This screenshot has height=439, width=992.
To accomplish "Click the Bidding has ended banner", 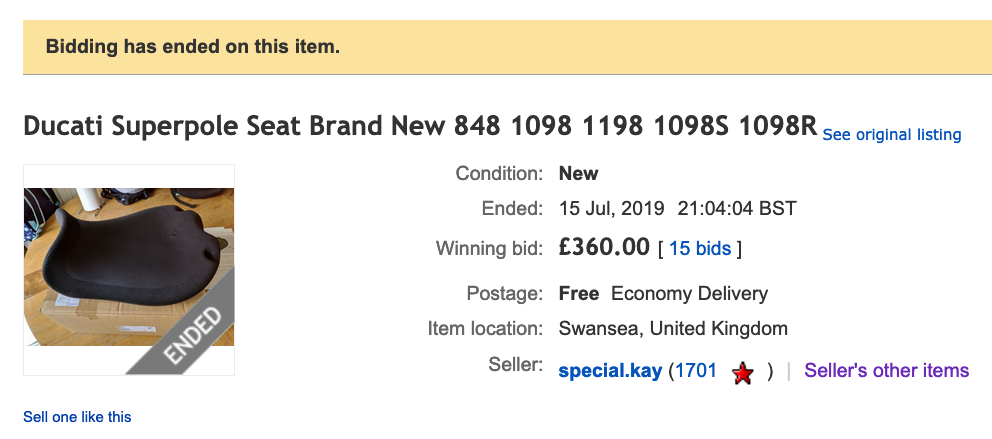I will coord(193,47).
